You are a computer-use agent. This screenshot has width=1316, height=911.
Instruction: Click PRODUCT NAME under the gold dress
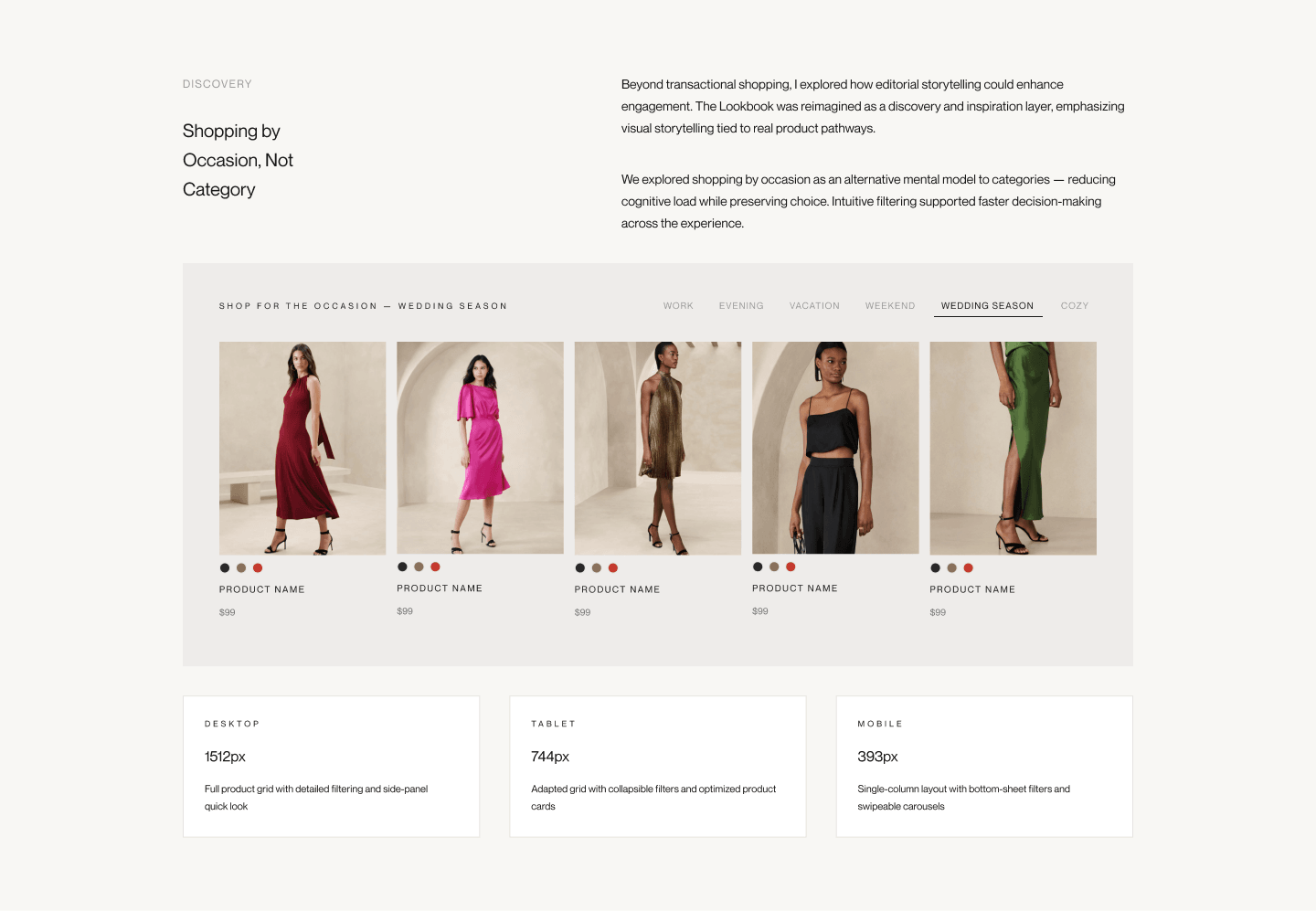pos(618,589)
